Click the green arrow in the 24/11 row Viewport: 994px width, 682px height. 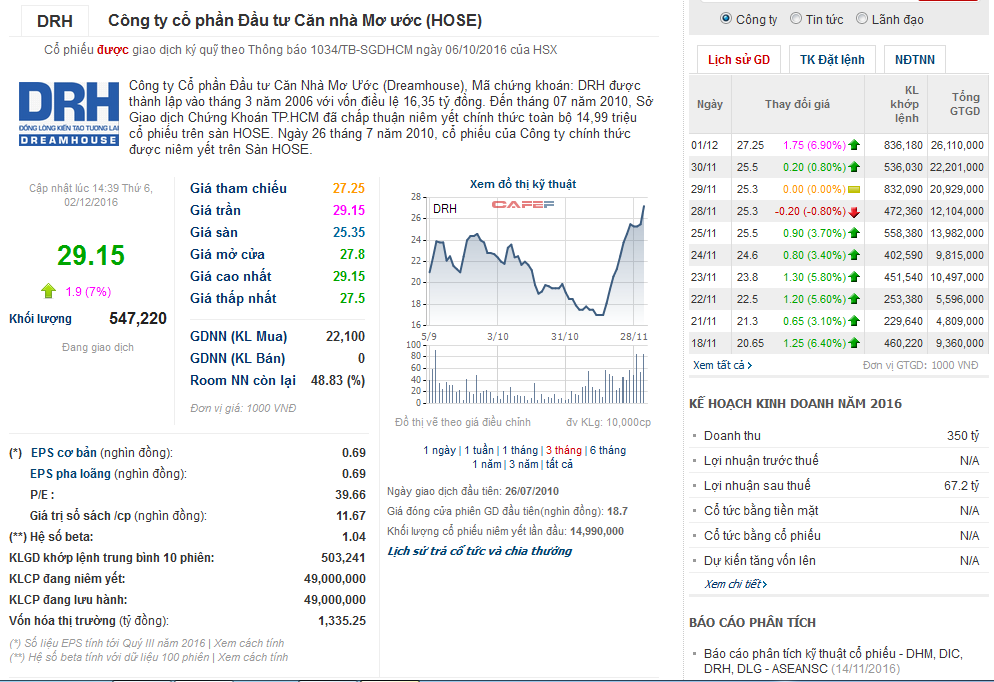point(854,255)
